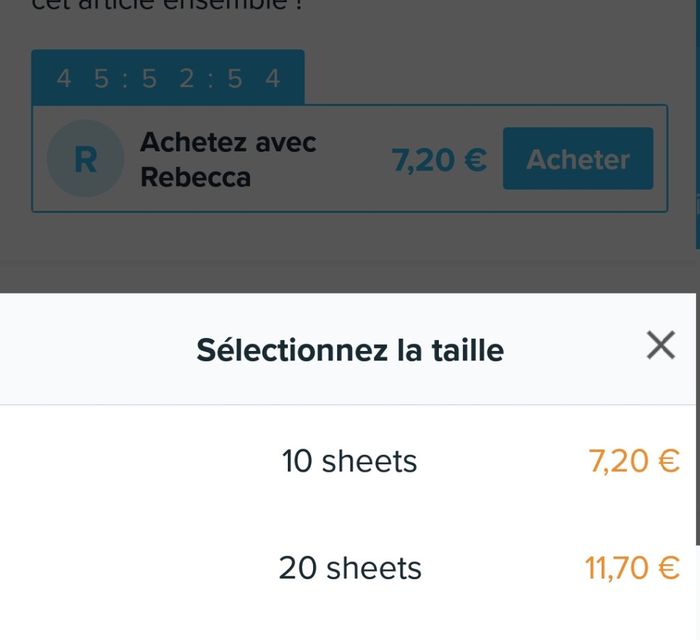Click the 7,20 € group-buy price

(x=439, y=160)
